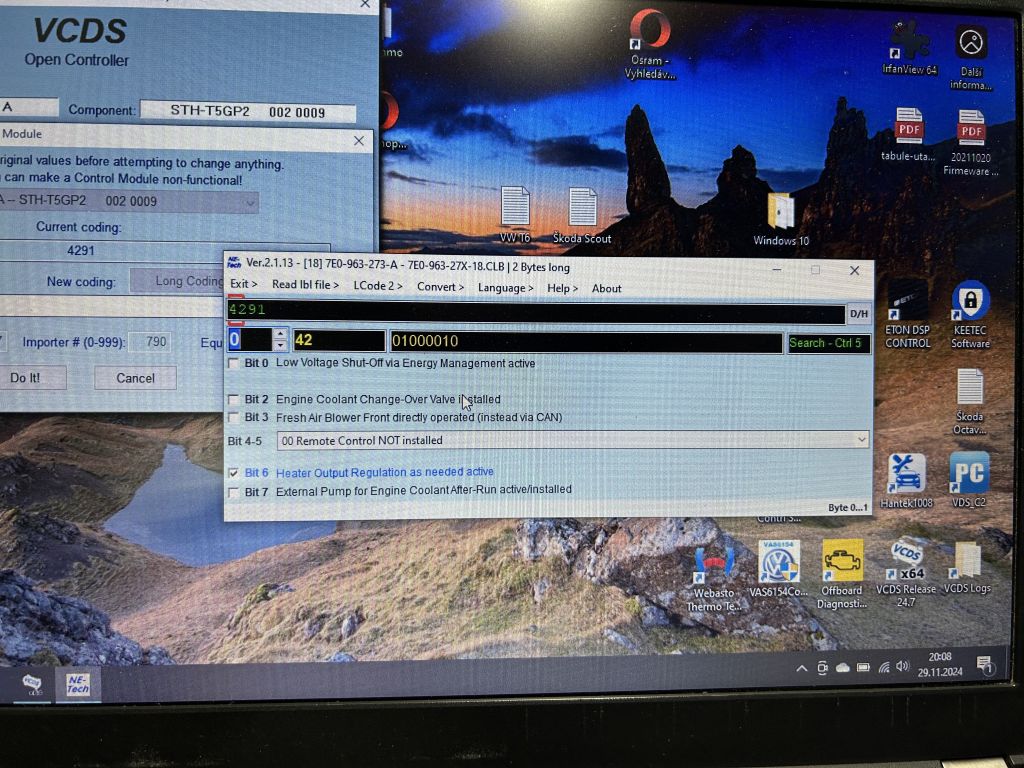
Task: Open the VDS_C2 shortcut
Action: pos(968,474)
